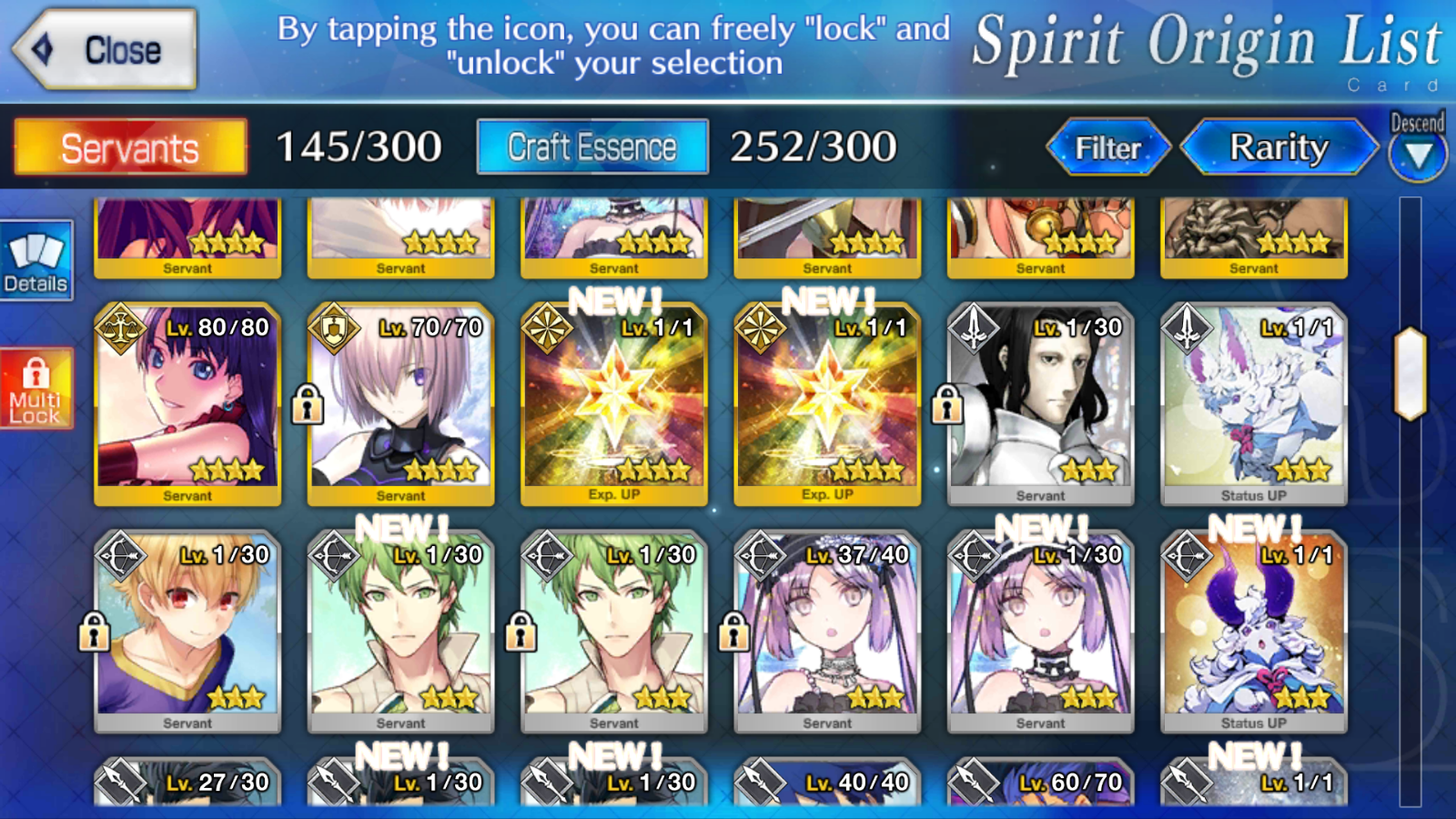Open the Filter options
The image size is (1456, 819).
(1108, 147)
